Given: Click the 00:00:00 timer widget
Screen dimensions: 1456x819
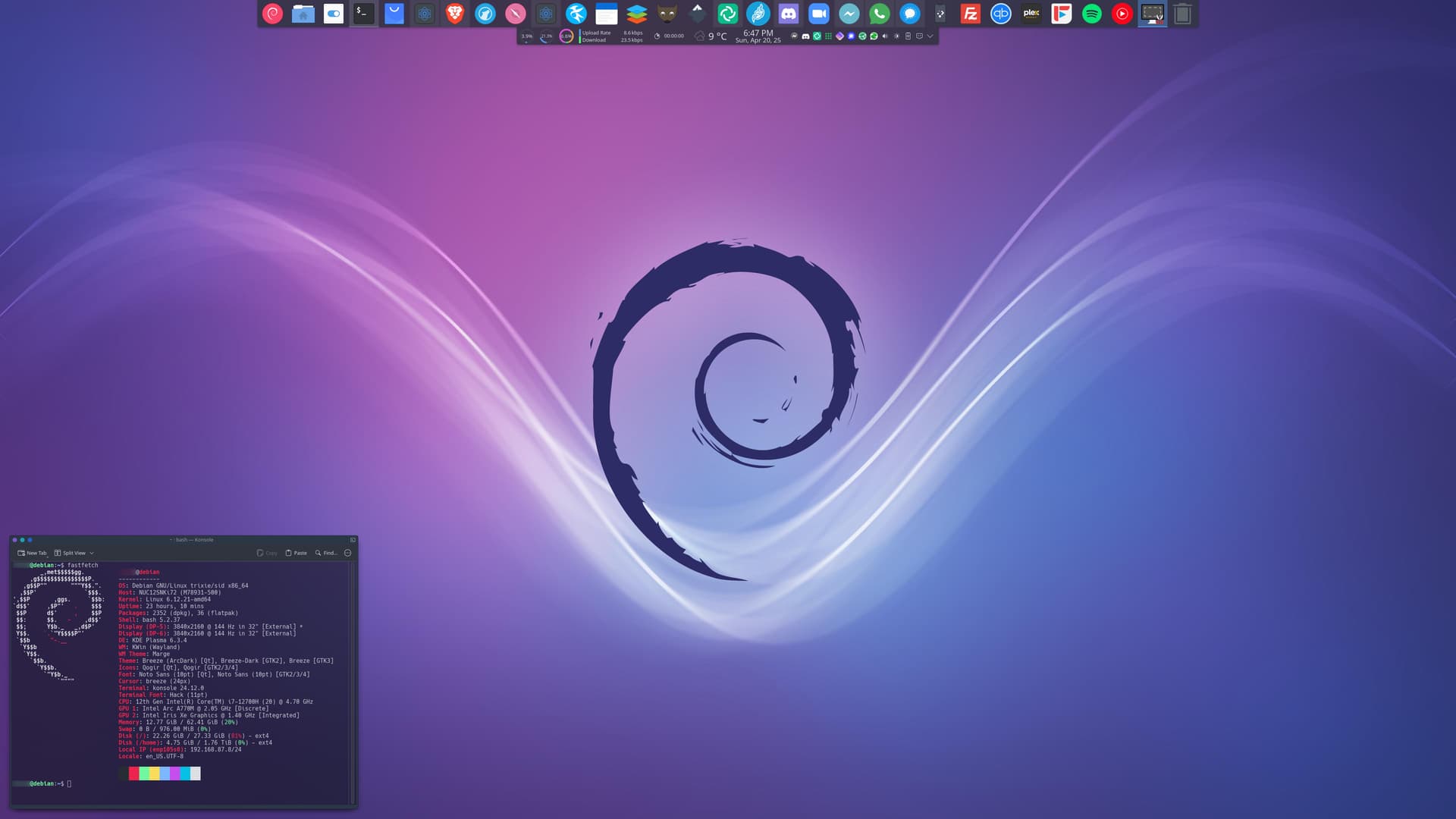Looking at the screenshot, I should tap(668, 36).
